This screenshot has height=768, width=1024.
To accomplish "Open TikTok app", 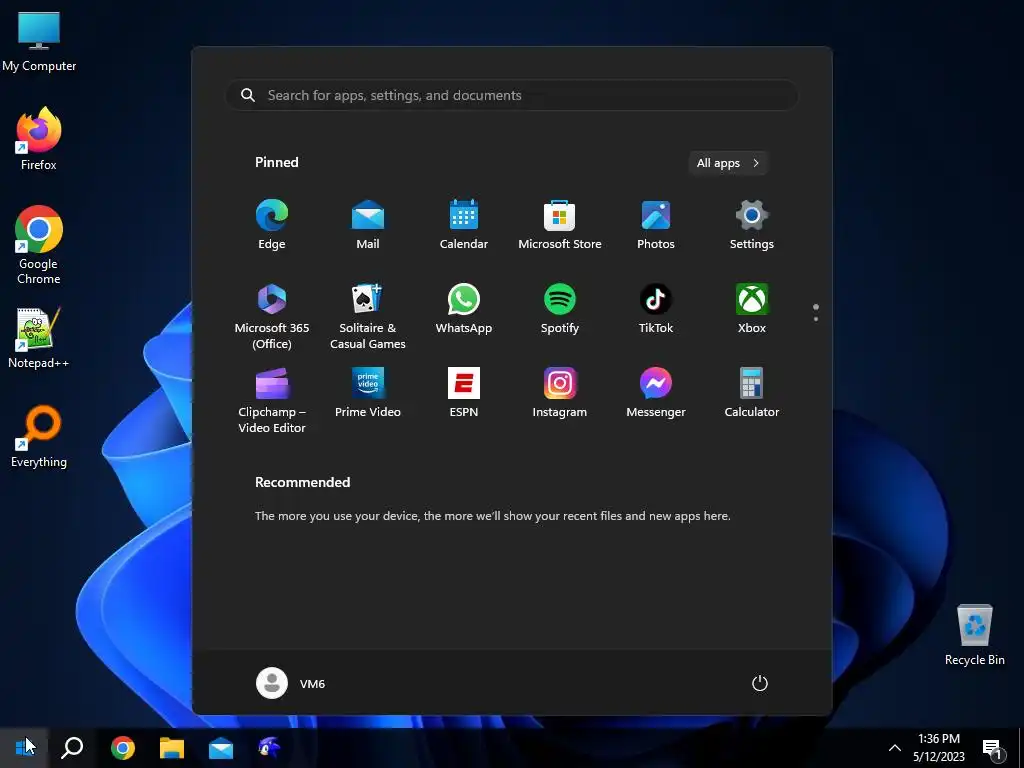I will 656,308.
